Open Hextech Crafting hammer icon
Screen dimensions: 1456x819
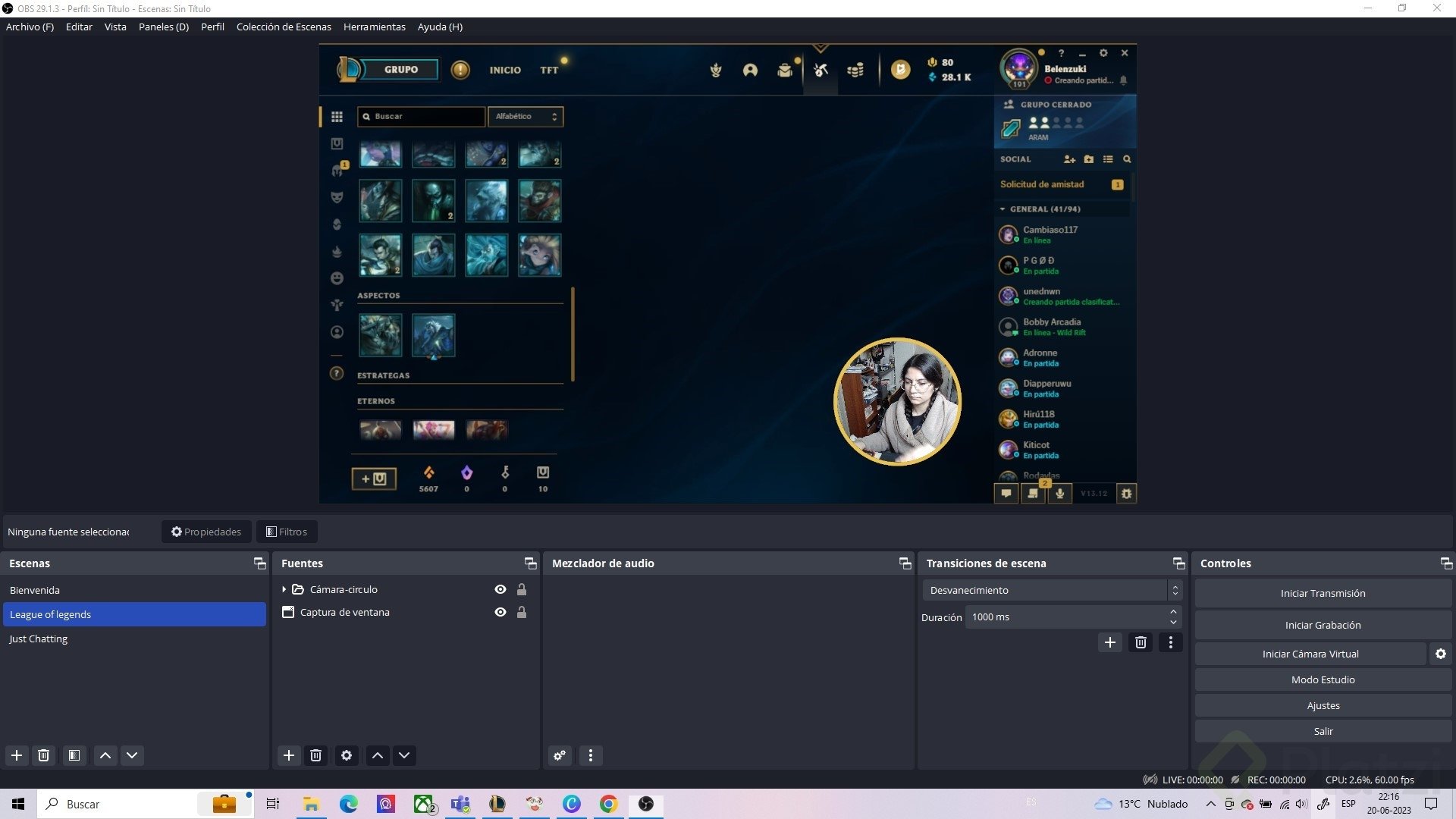point(820,70)
